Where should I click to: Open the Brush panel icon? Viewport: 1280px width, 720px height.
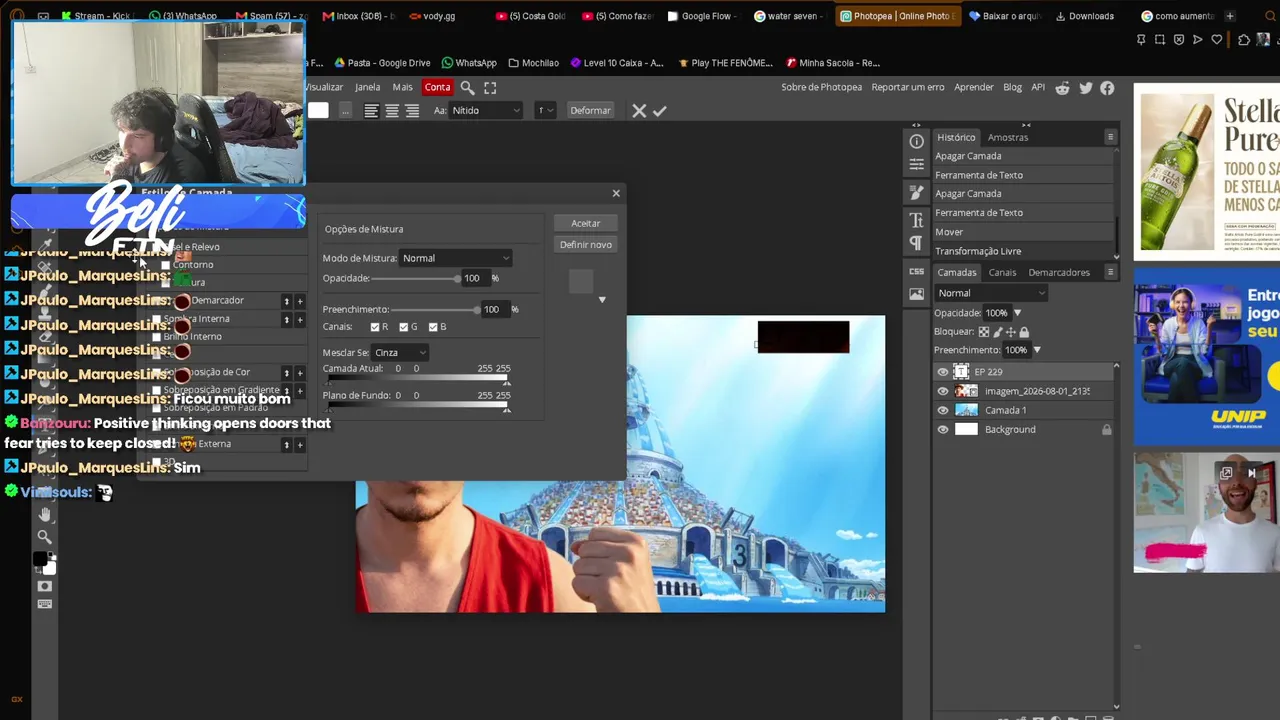tap(916, 192)
